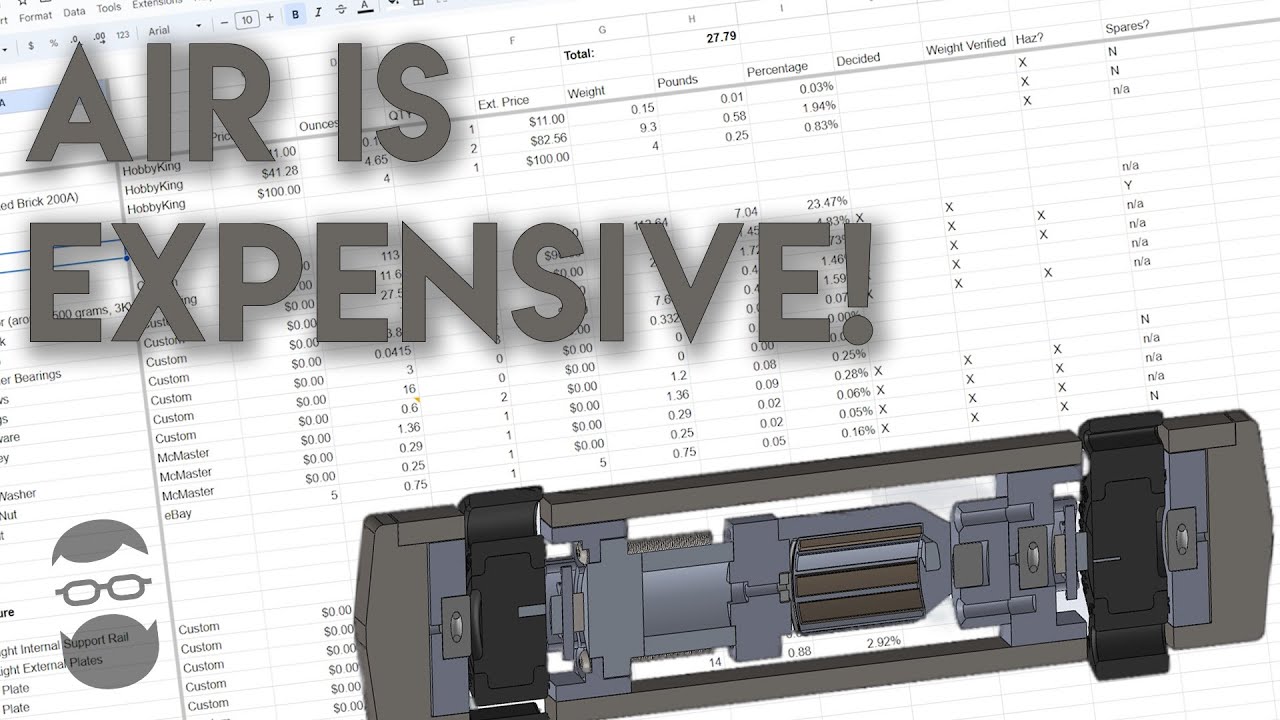Select the Weight Verified header cell
This screenshot has height=720, width=1280.
[966, 47]
